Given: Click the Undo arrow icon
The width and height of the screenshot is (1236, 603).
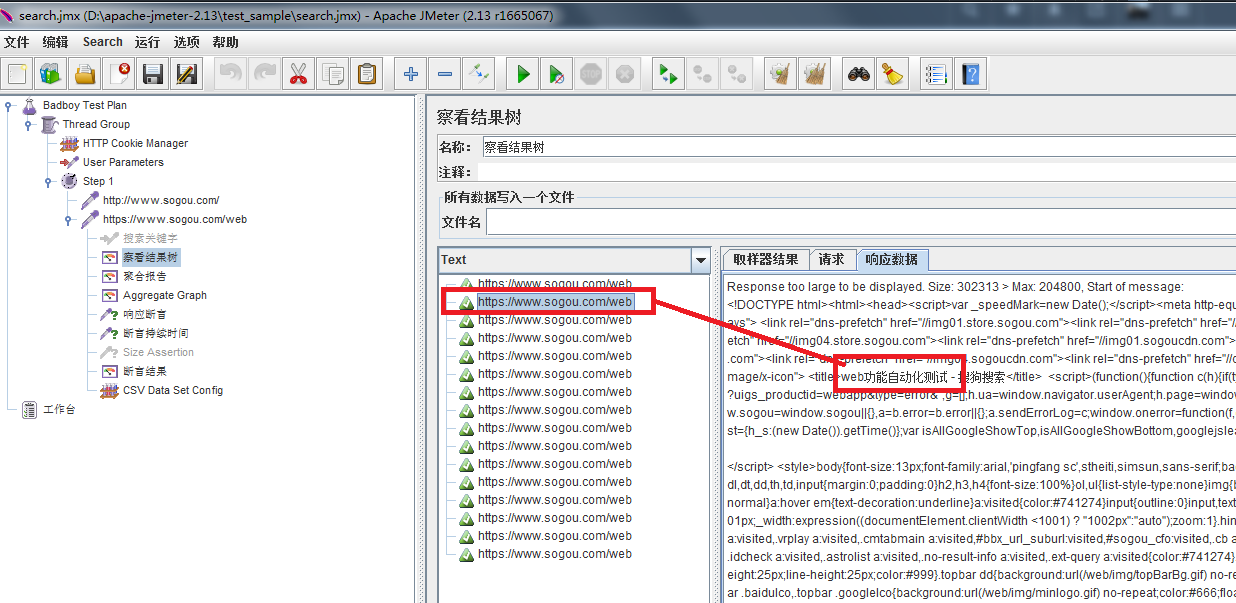Looking at the screenshot, I should pyautogui.click(x=231, y=74).
